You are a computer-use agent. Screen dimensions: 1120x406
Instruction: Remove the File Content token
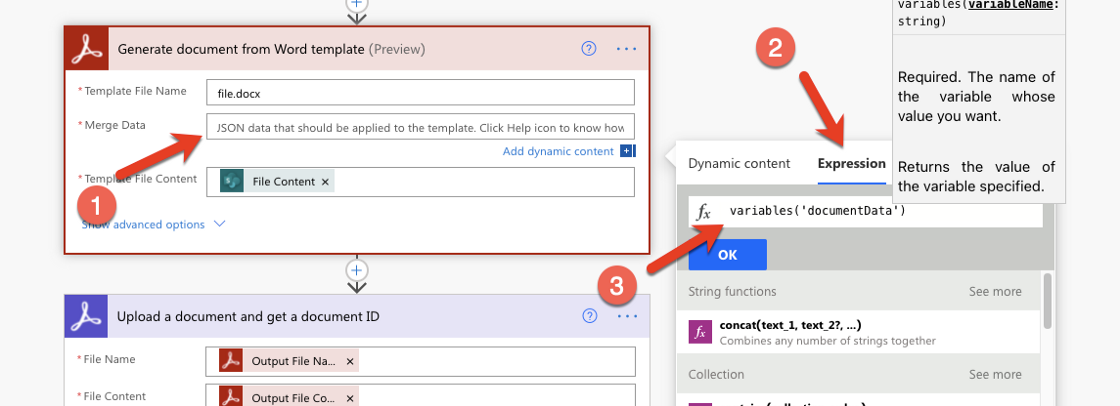[x=325, y=182]
